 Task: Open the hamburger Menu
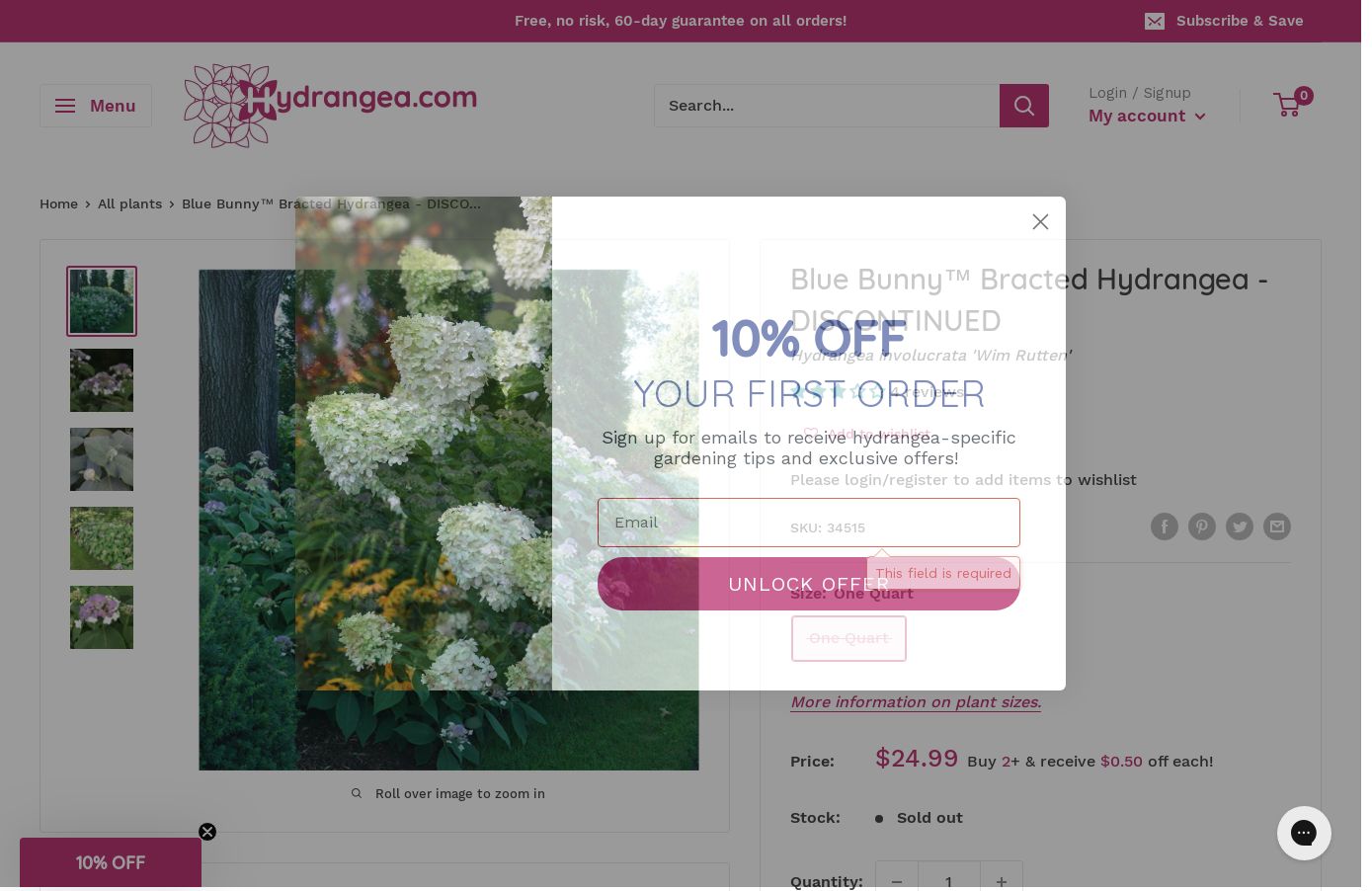coord(96,106)
